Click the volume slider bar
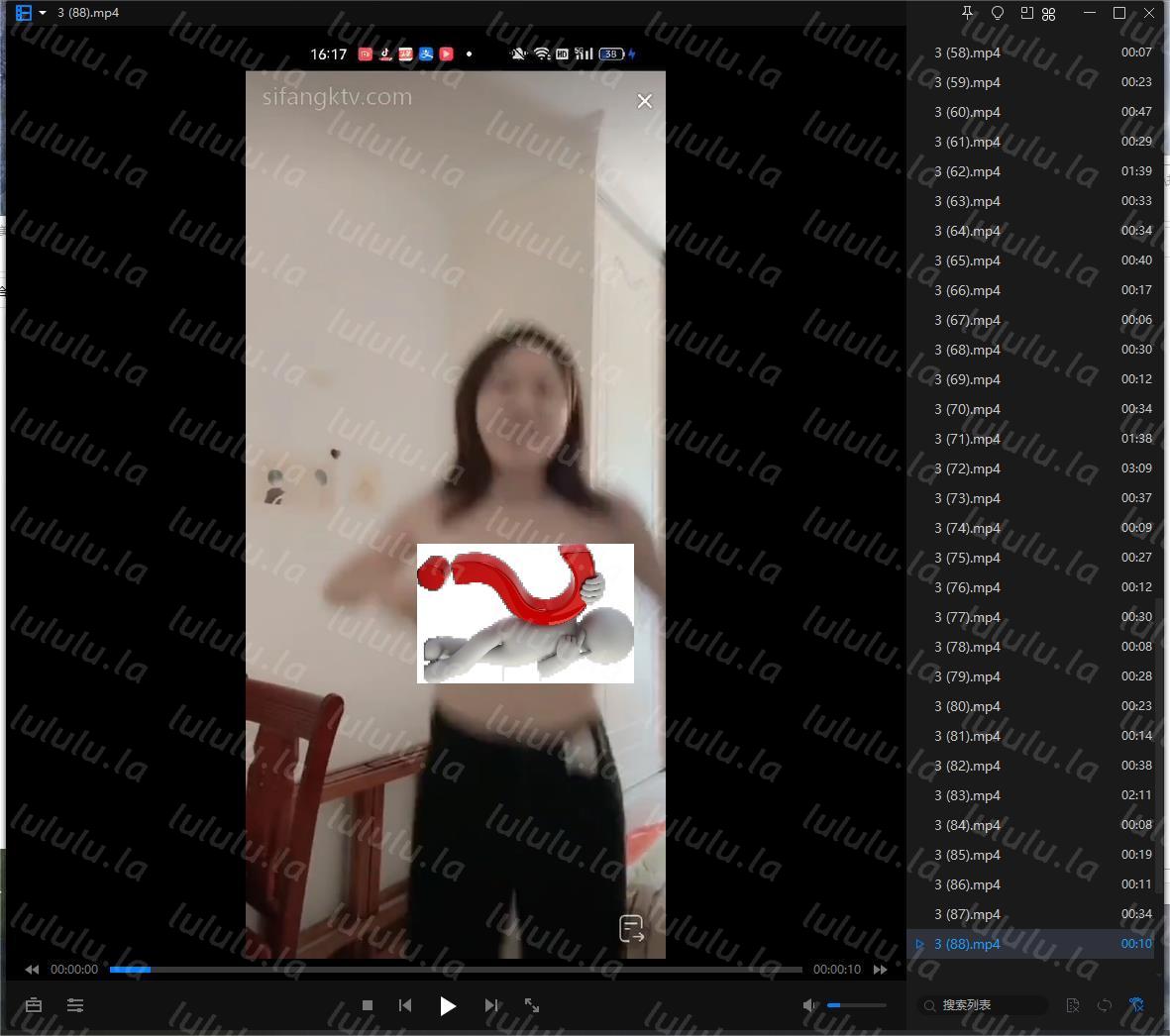The image size is (1170, 1036). [857, 1005]
